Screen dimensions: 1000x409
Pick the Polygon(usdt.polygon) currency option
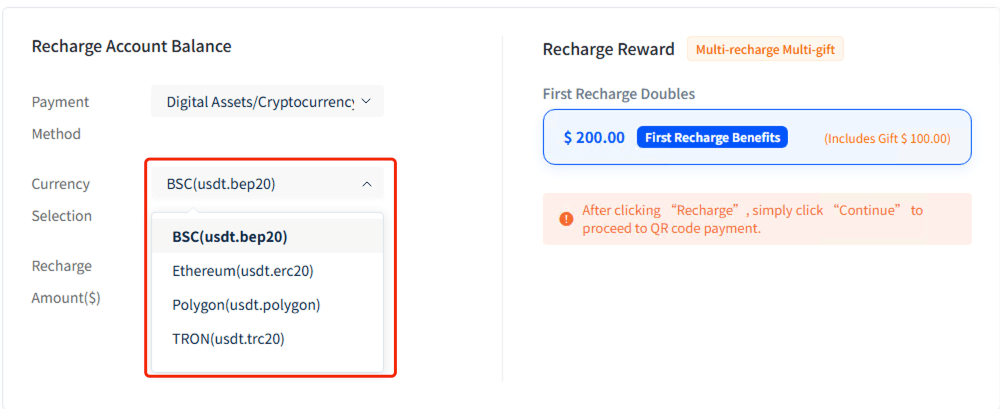(x=246, y=305)
